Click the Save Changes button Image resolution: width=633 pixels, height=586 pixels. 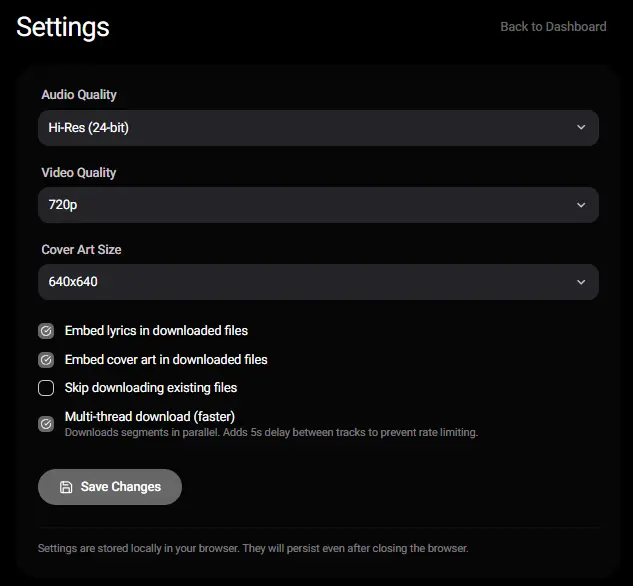[x=110, y=487]
